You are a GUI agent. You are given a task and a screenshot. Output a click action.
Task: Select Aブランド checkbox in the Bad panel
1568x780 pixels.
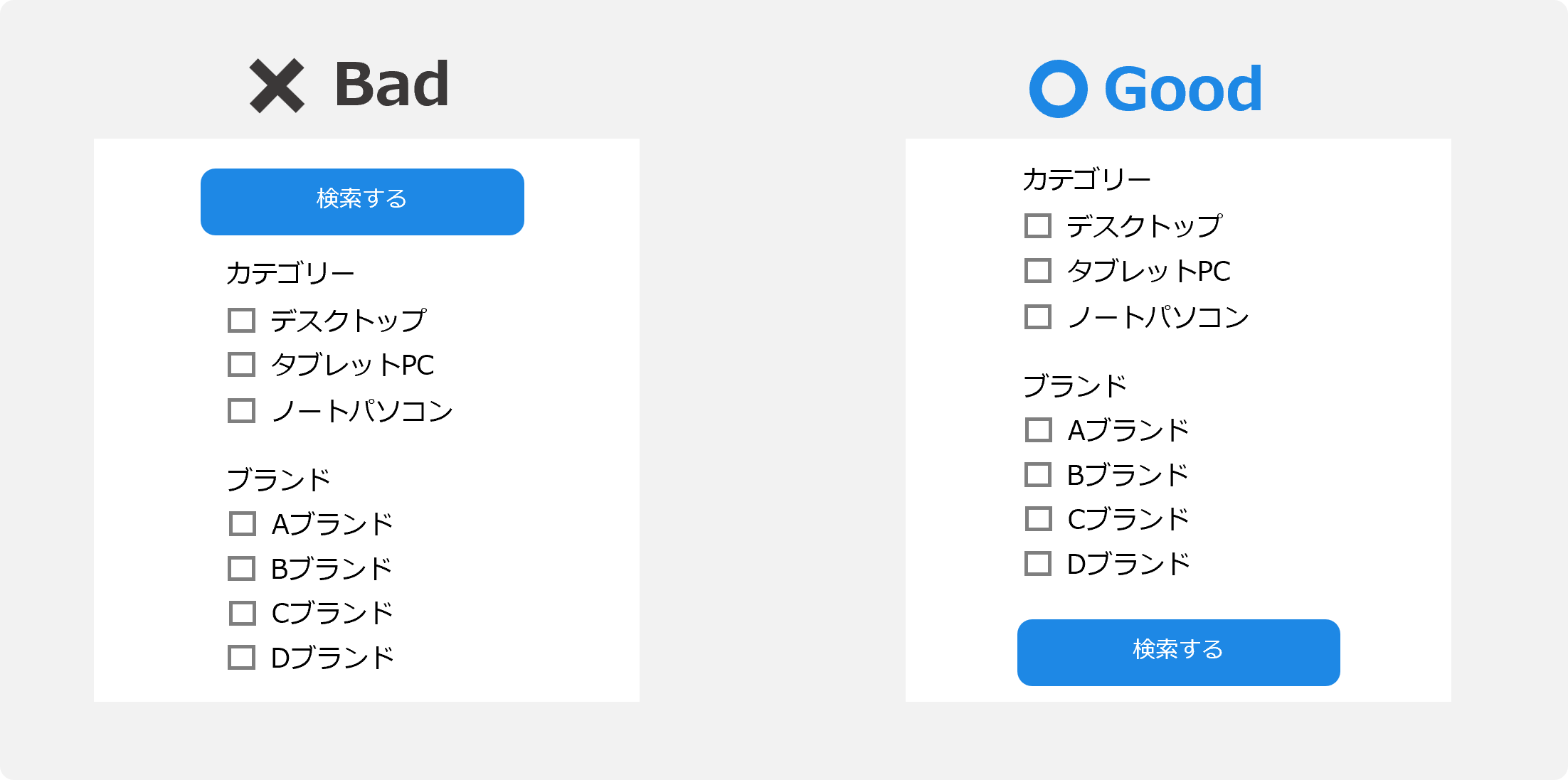243,524
